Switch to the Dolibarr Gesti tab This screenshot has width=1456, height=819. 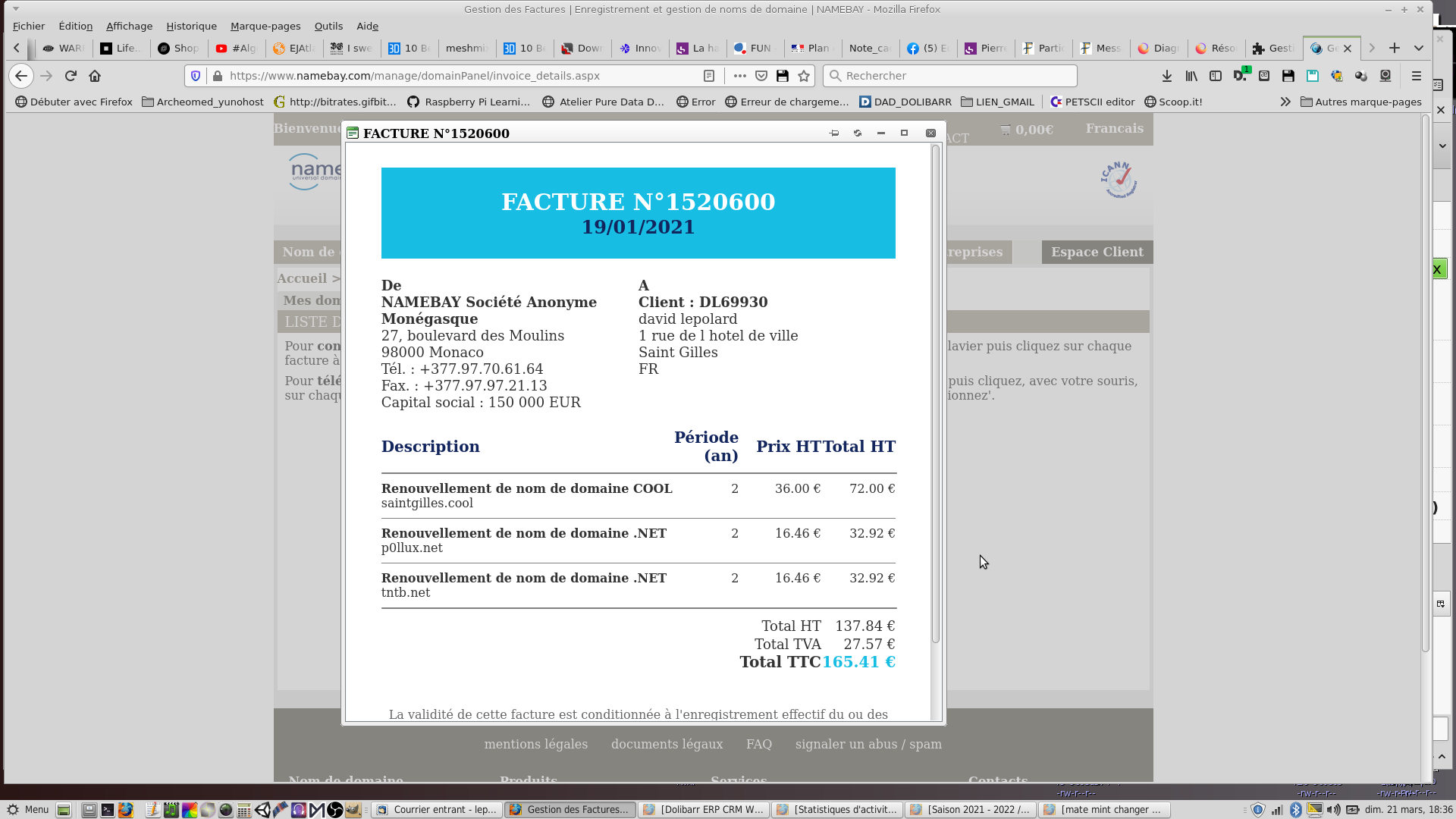(x=1274, y=48)
